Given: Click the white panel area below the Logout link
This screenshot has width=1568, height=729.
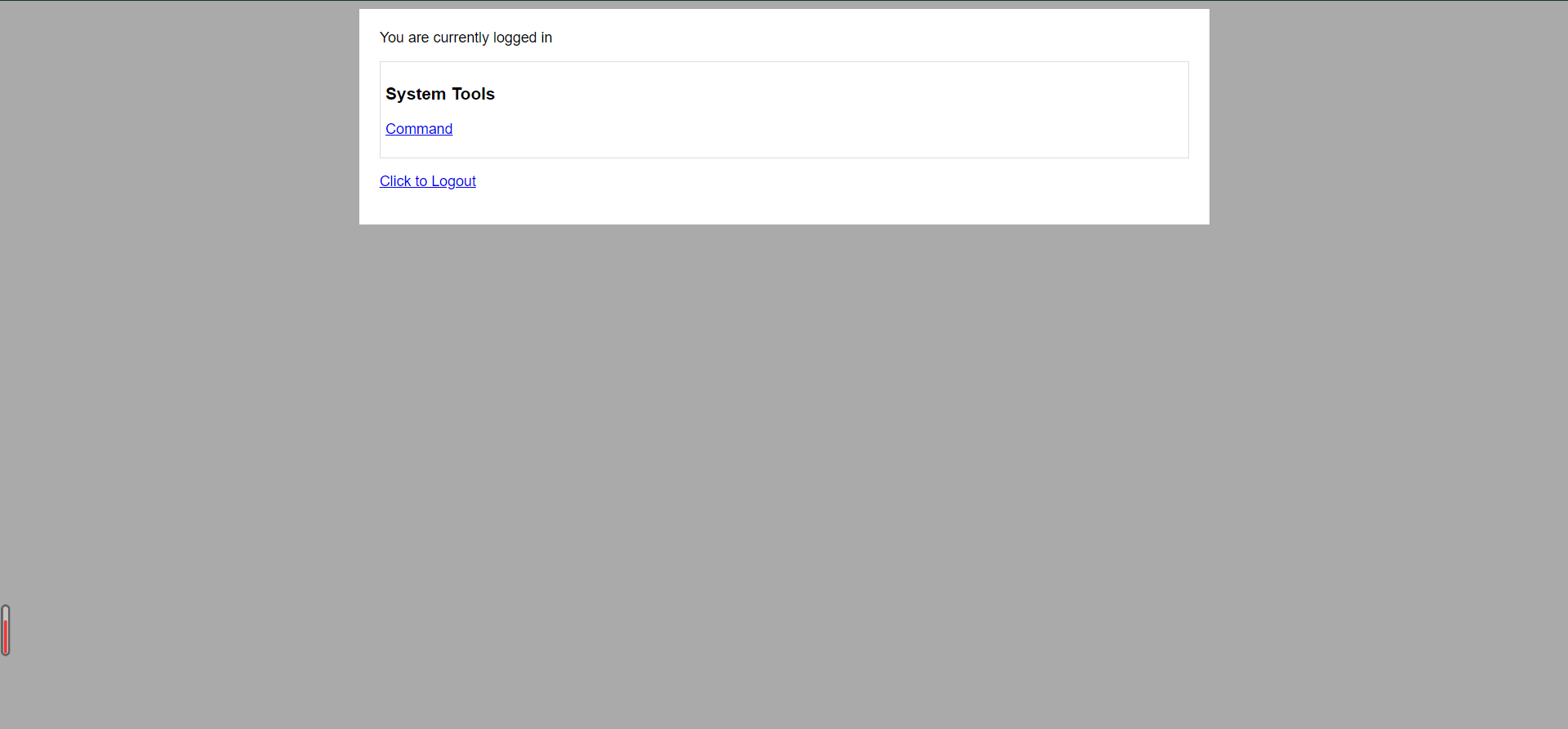Looking at the screenshot, I should (x=784, y=208).
